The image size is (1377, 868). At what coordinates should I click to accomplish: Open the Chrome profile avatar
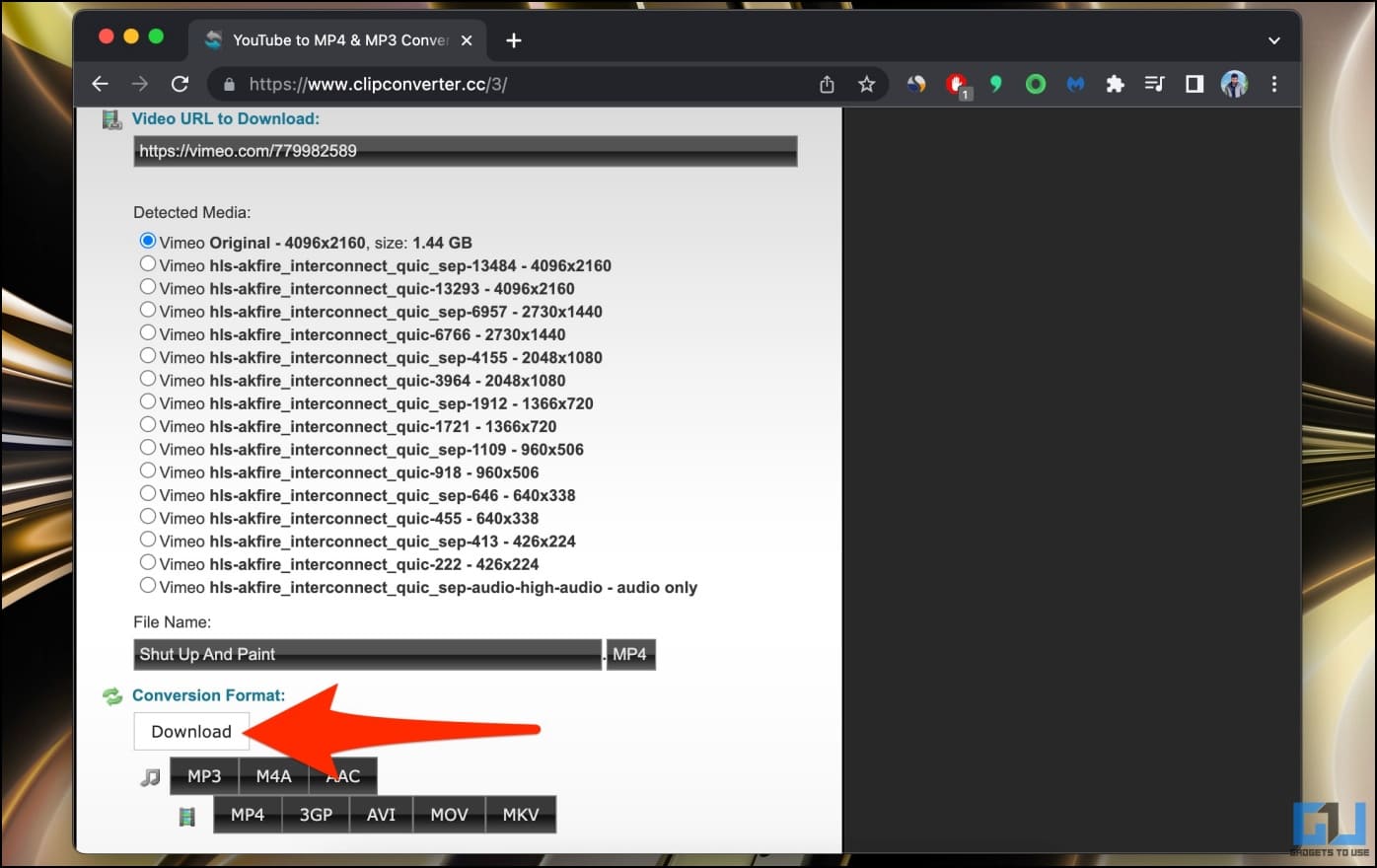click(x=1234, y=84)
